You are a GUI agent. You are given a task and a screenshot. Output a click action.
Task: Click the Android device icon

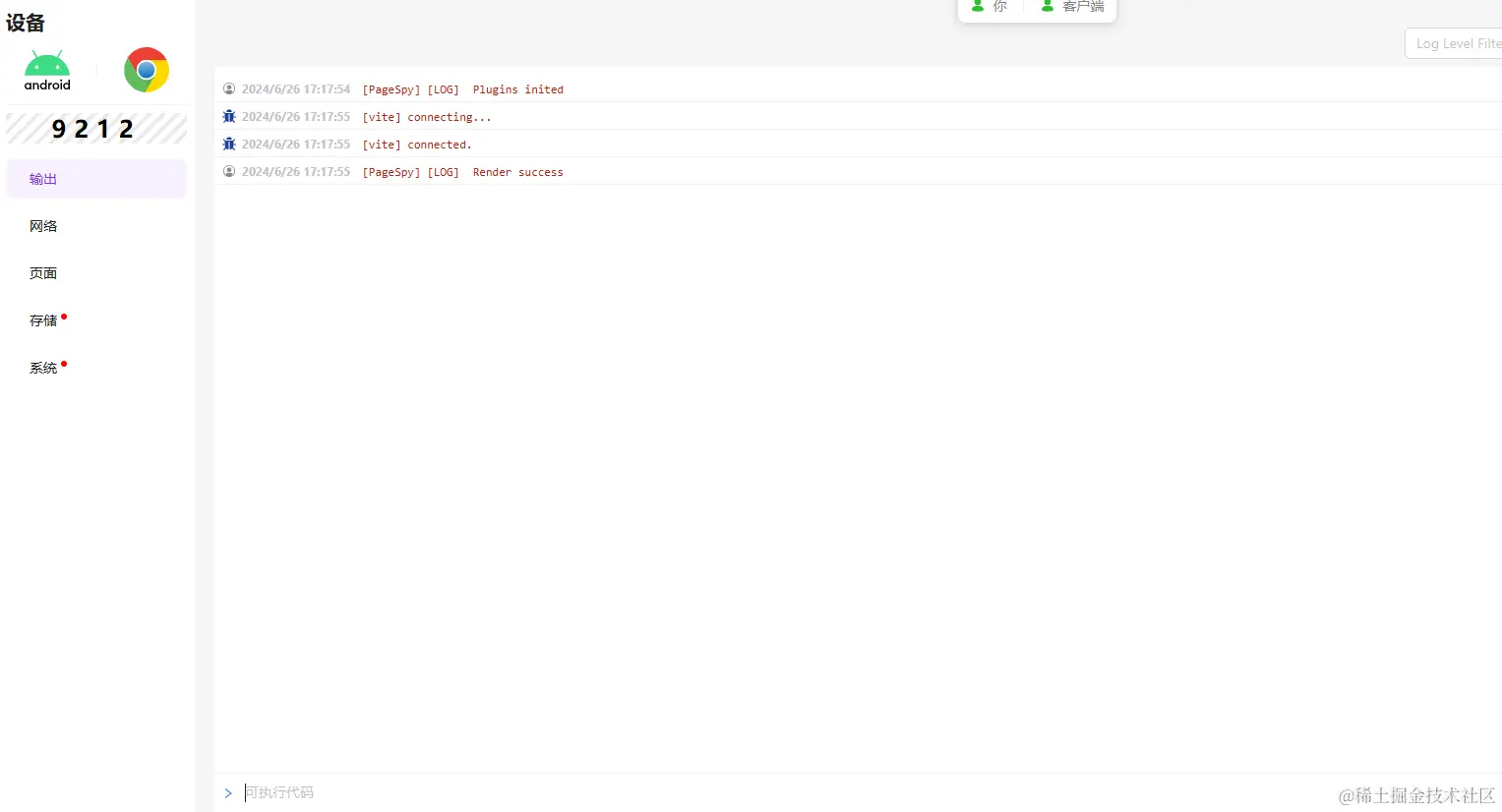[47, 71]
